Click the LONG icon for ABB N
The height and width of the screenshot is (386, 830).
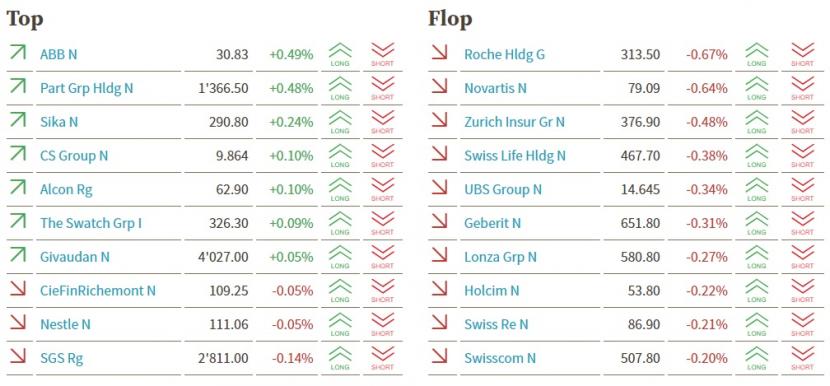pyautogui.click(x=340, y=55)
